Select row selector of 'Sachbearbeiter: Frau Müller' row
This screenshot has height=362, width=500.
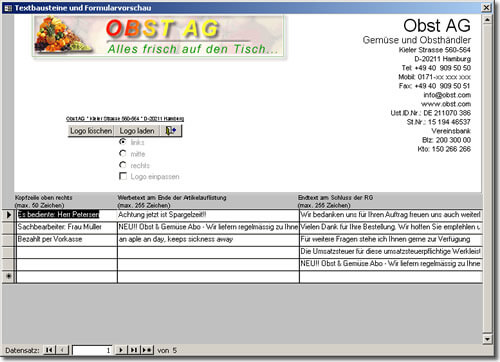click(8, 227)
